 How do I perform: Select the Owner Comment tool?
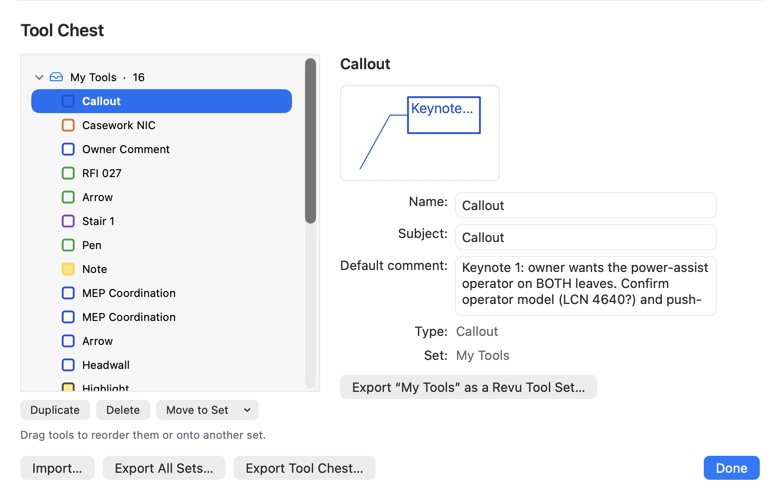[x=161, y=149]
